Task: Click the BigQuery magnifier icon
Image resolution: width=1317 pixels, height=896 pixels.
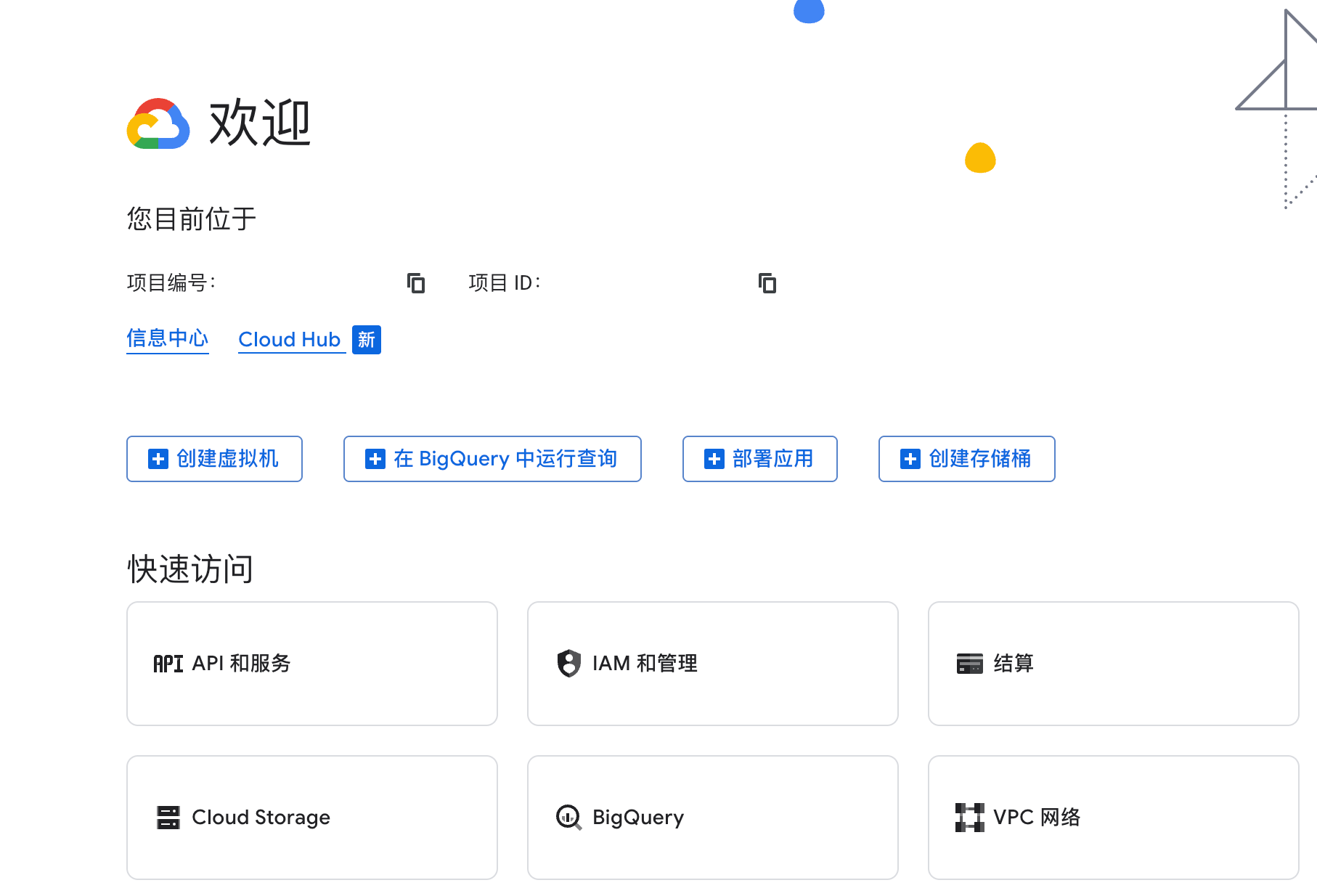Action: (569, 818)
